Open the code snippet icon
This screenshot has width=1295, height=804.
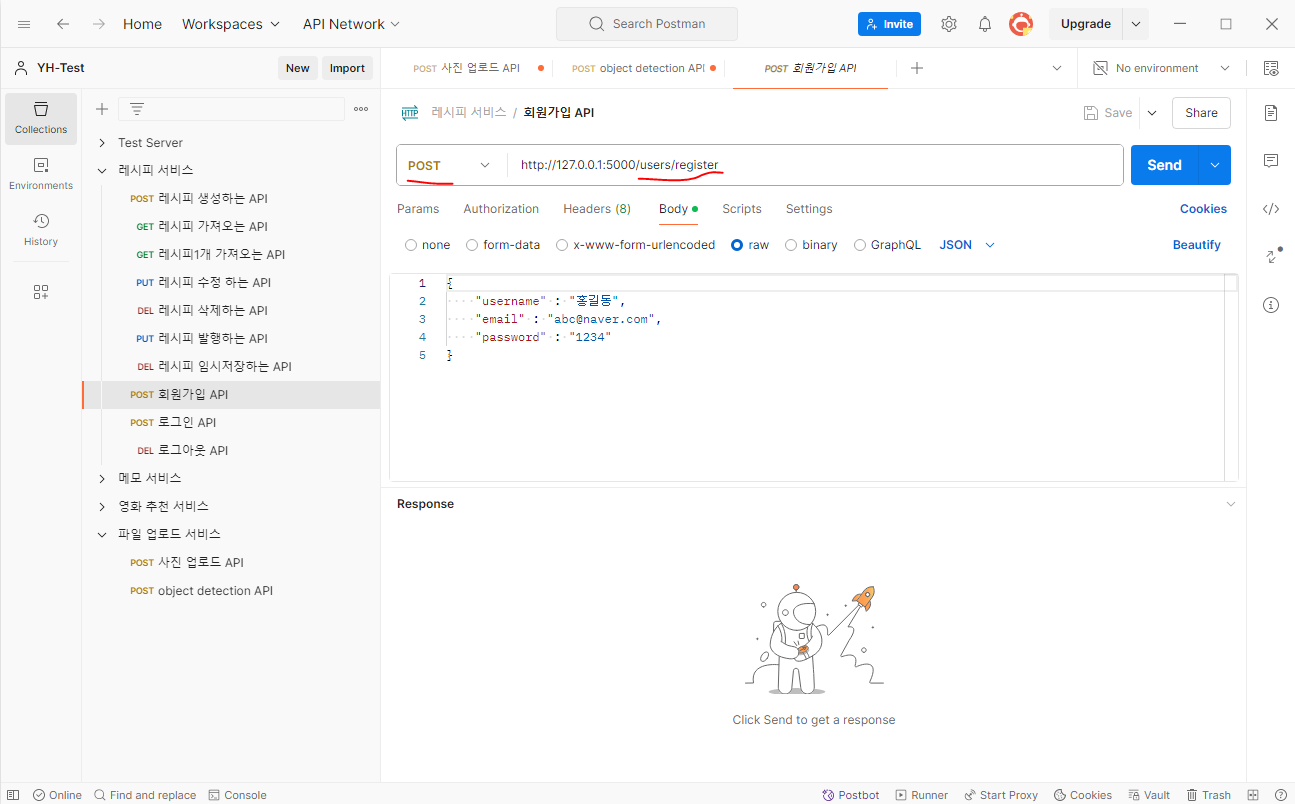click(x=1271, y=209)
